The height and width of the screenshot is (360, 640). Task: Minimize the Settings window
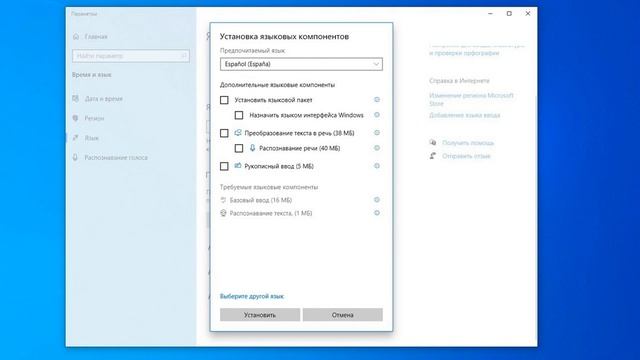click(490, 13)
